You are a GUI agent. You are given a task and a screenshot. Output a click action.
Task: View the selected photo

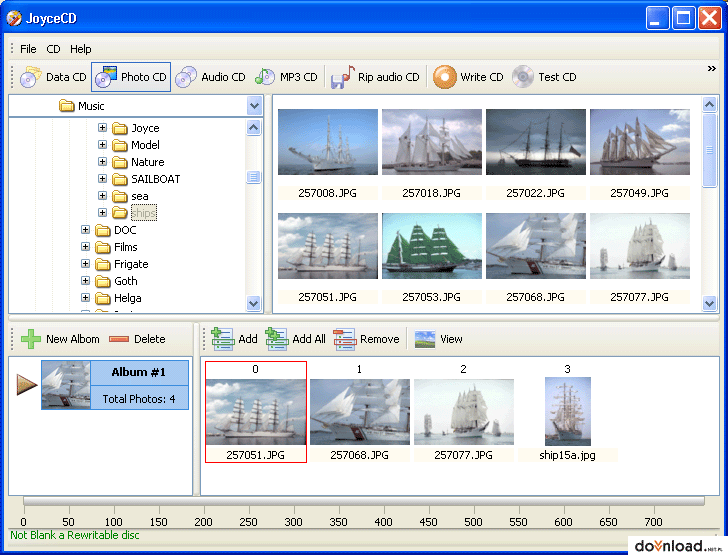[438, 339]
